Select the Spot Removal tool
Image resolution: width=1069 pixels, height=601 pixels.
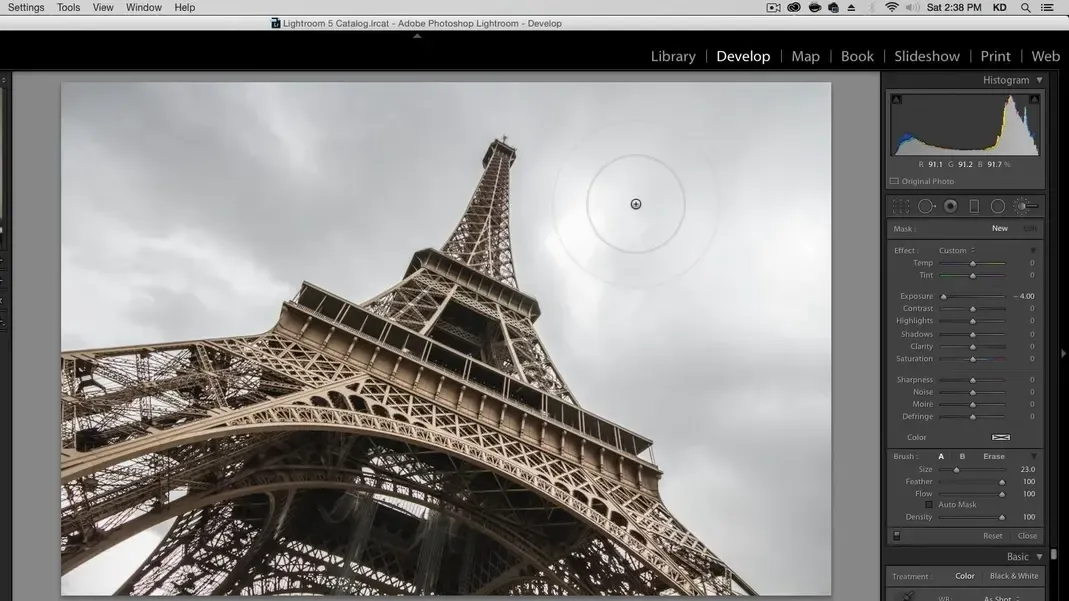926,206
